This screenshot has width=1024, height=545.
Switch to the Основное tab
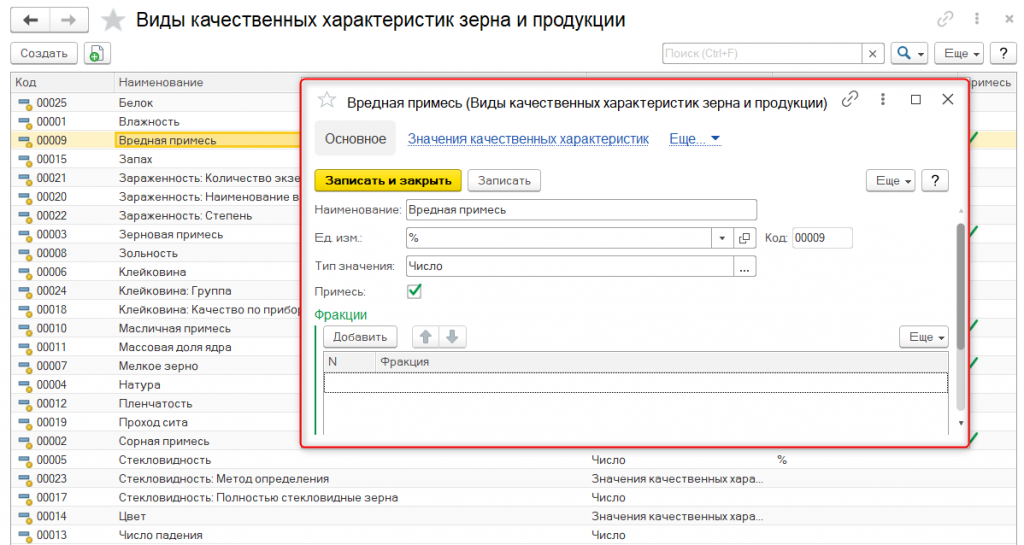[355, 139]
